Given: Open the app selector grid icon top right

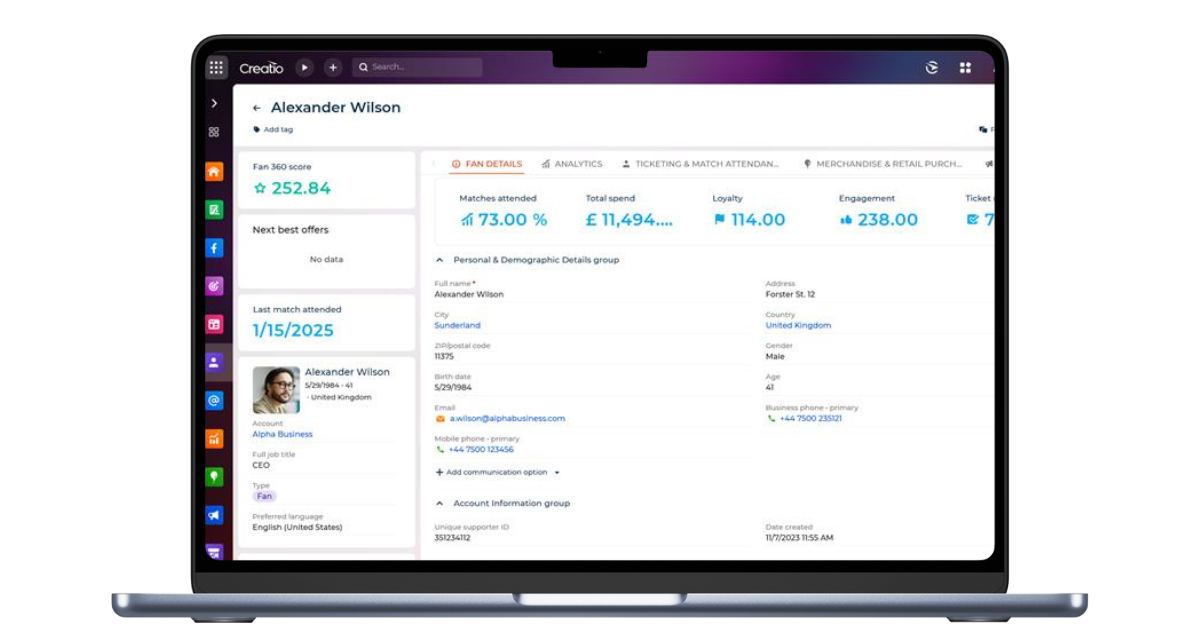Looking at the screenshot, I should pos(965,67).
